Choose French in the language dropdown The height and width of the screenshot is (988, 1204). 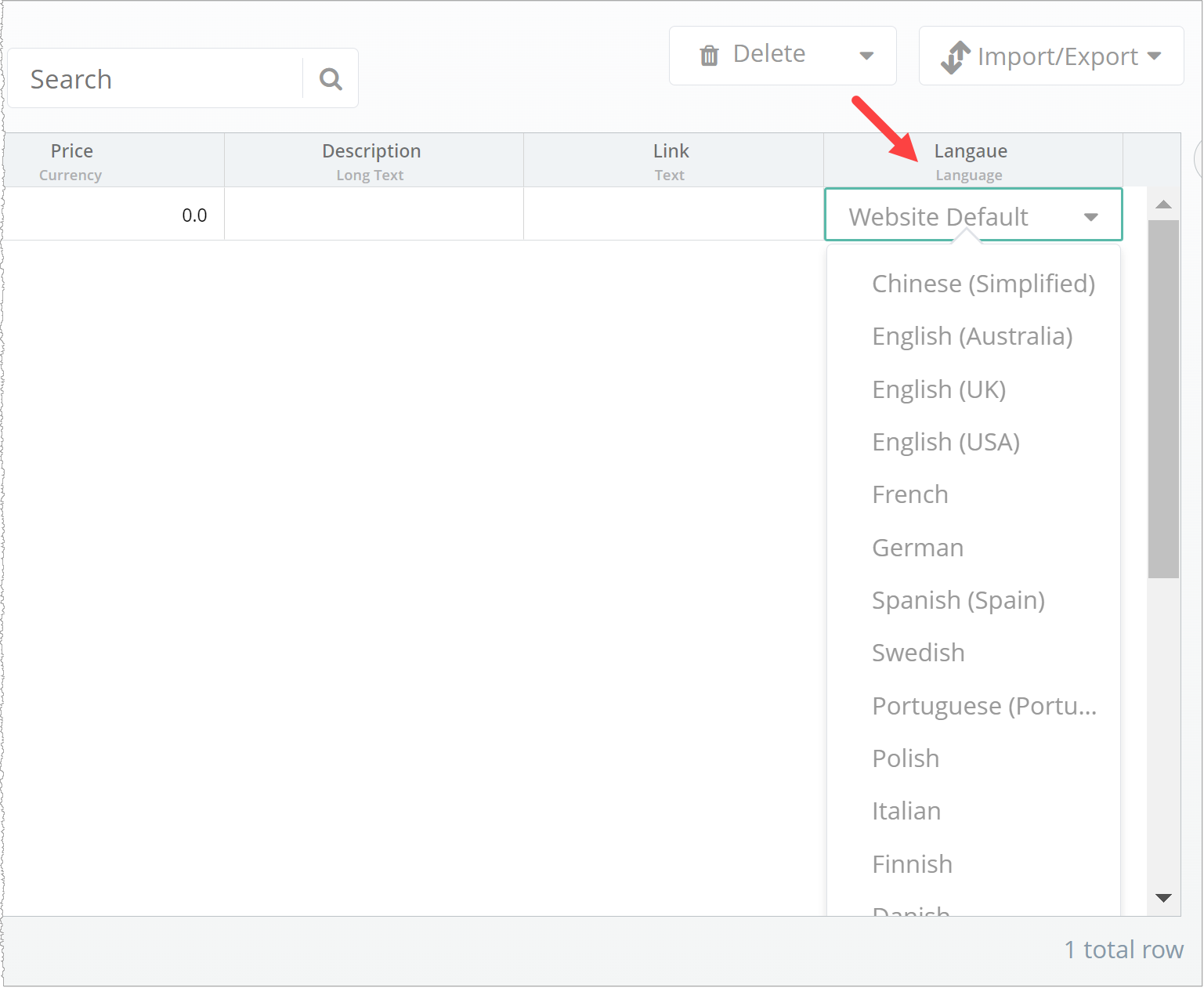pyautogui.click(x=909, y=494)
